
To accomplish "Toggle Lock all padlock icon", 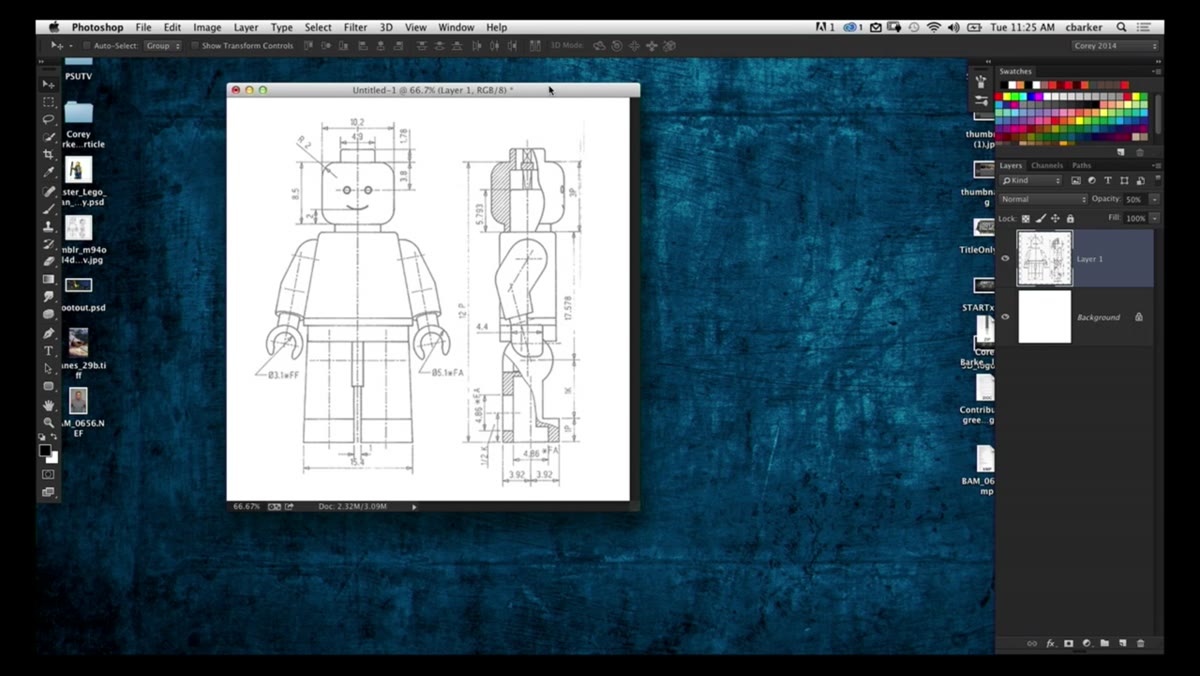I will pyautogui.click(x=1070, y=218).
